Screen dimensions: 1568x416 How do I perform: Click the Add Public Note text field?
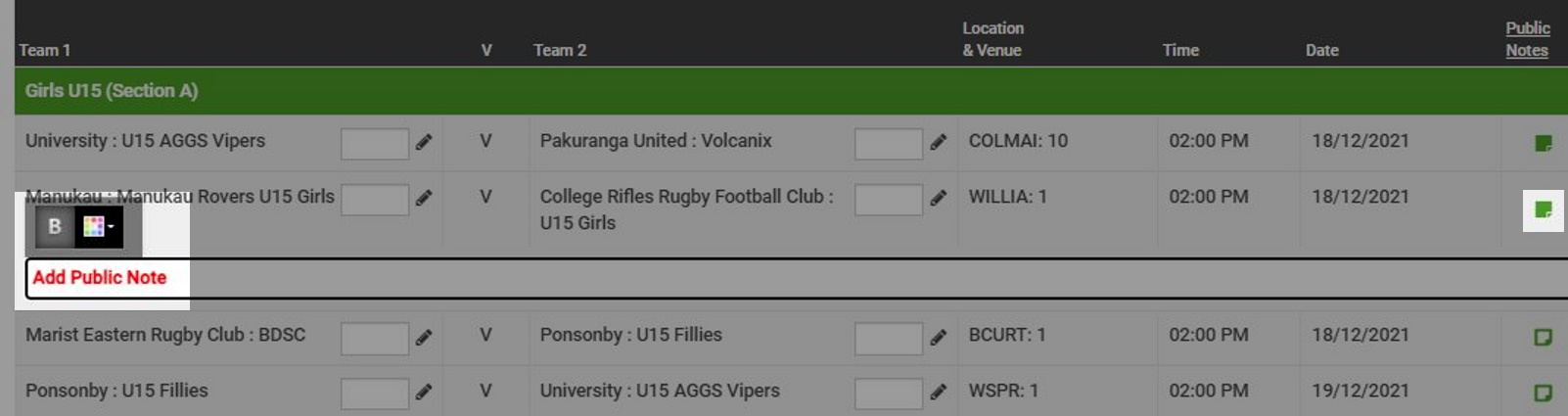pos(796,278)
